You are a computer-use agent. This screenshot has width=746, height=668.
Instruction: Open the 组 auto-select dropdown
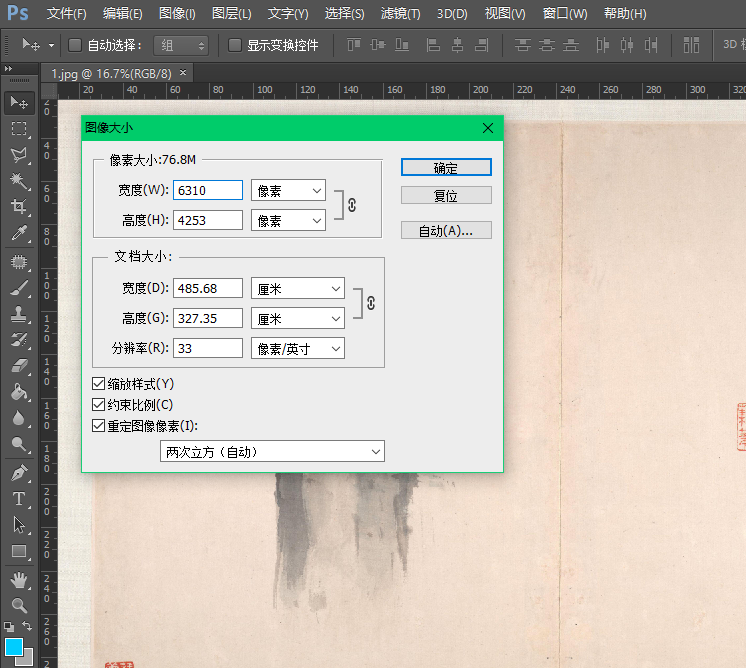[181, 46]
